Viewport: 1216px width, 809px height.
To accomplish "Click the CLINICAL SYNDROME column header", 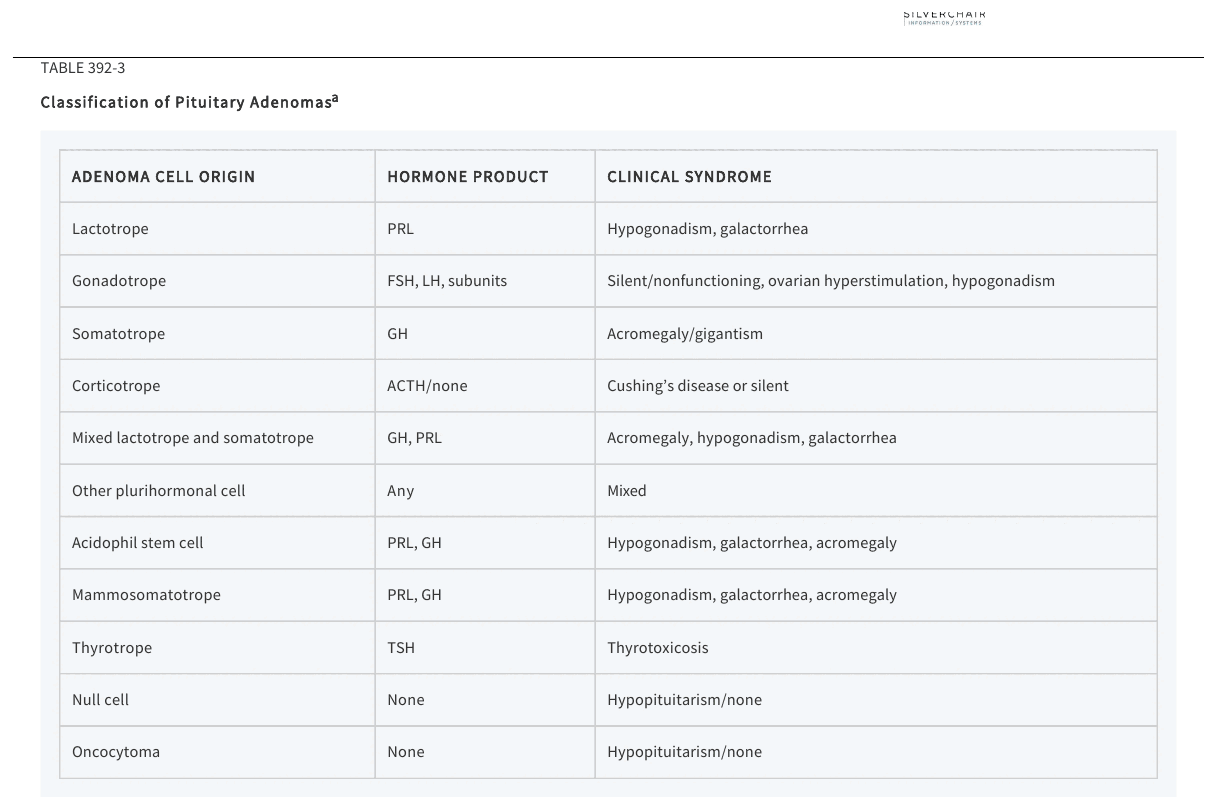I will point(876,177).
